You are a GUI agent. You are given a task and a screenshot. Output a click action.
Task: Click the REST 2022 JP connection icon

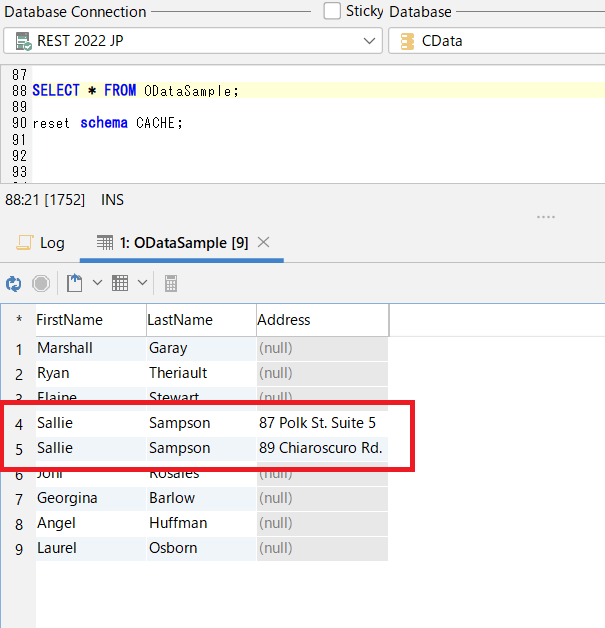tap(24, 41)
